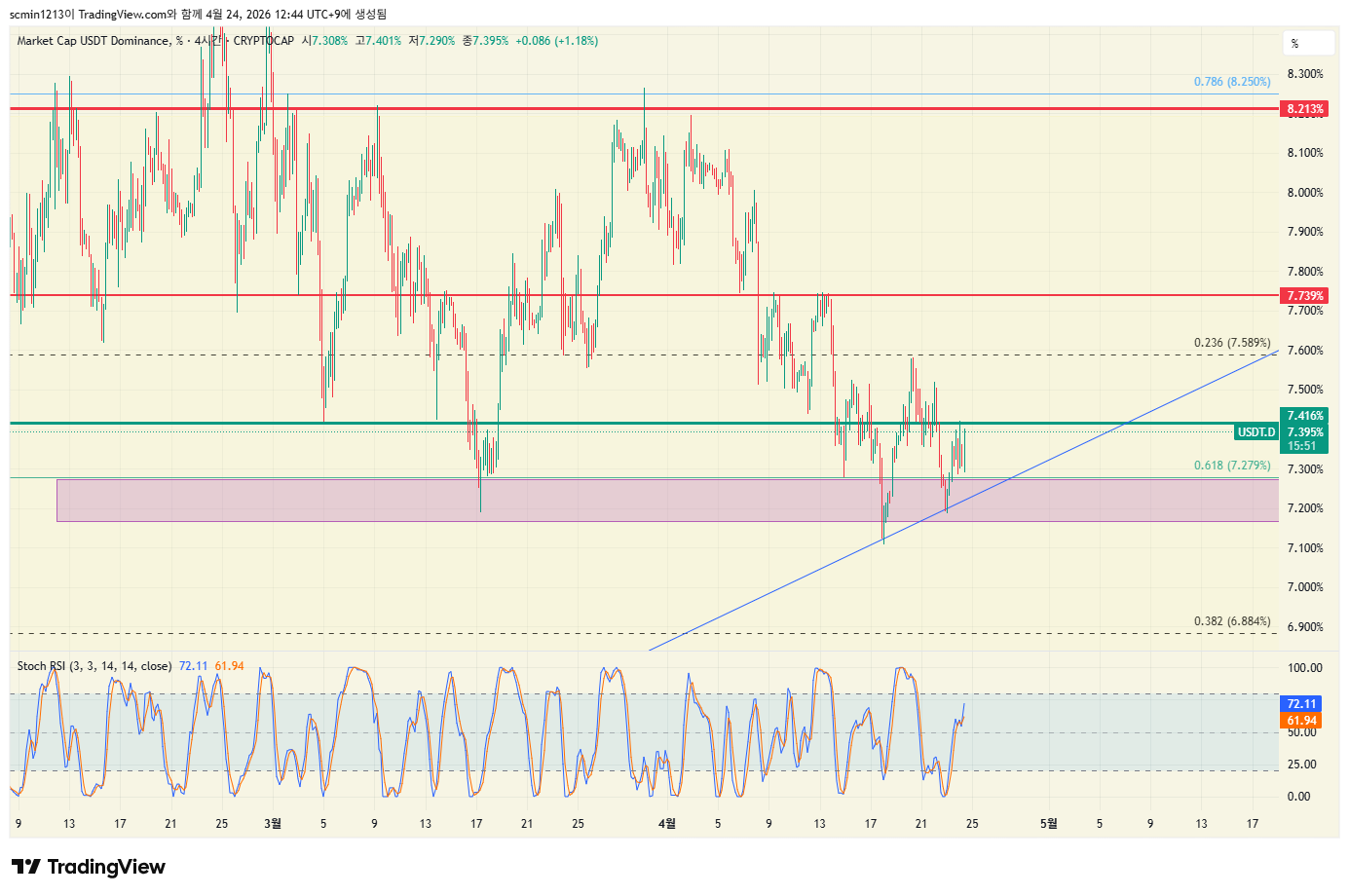Click the 0.382 (6.884%) Fibonacci label
This screenshot has height=896, width=1349.
[1232, 621]
